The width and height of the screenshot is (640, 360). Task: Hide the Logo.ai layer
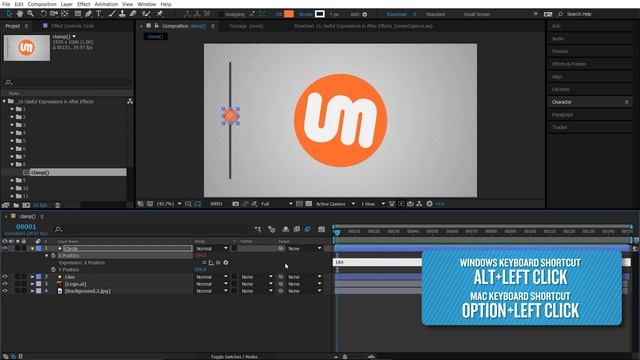pos(5,284)
